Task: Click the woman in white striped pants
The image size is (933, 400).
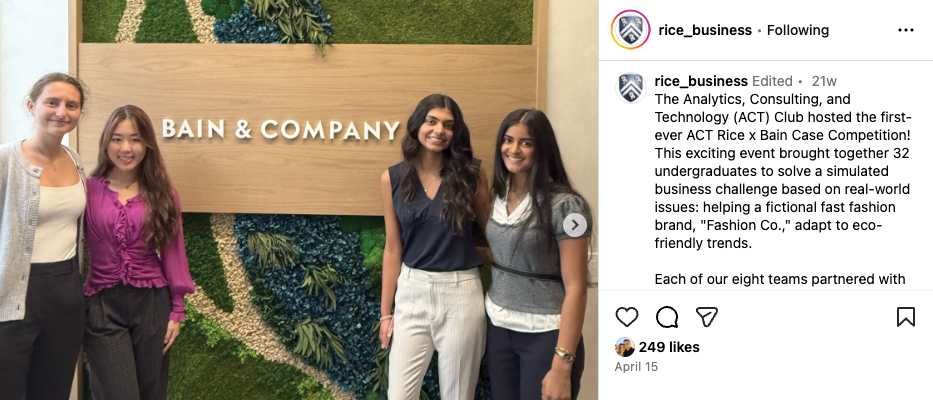Action: (x=434, y=250)
